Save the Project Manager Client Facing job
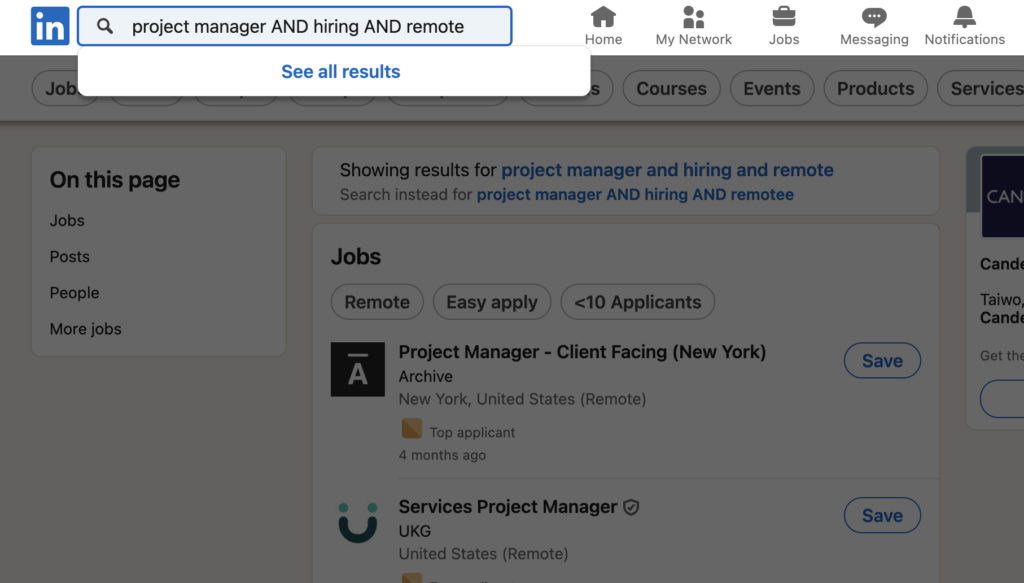Screen dimensions: 1024x583 point(882,361)
